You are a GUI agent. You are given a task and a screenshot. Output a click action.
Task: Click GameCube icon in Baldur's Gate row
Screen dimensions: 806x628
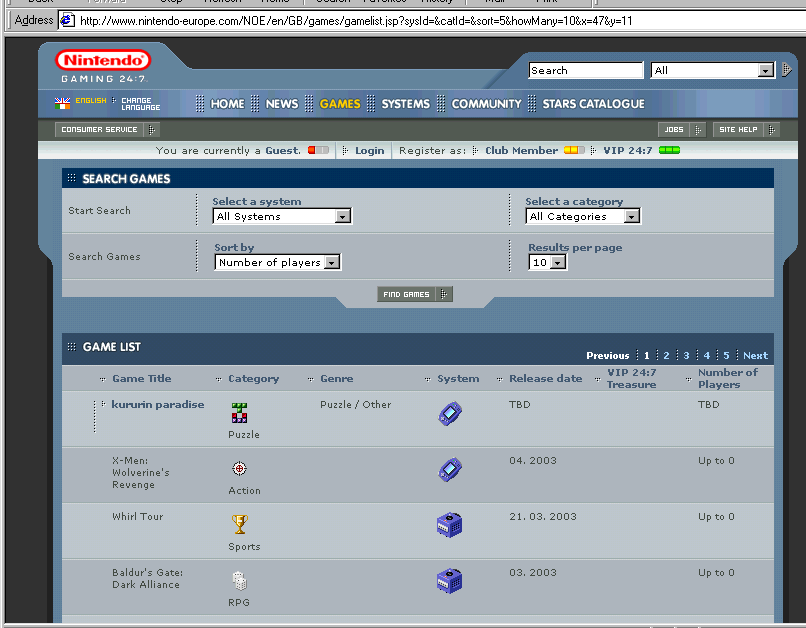(450, 581)
